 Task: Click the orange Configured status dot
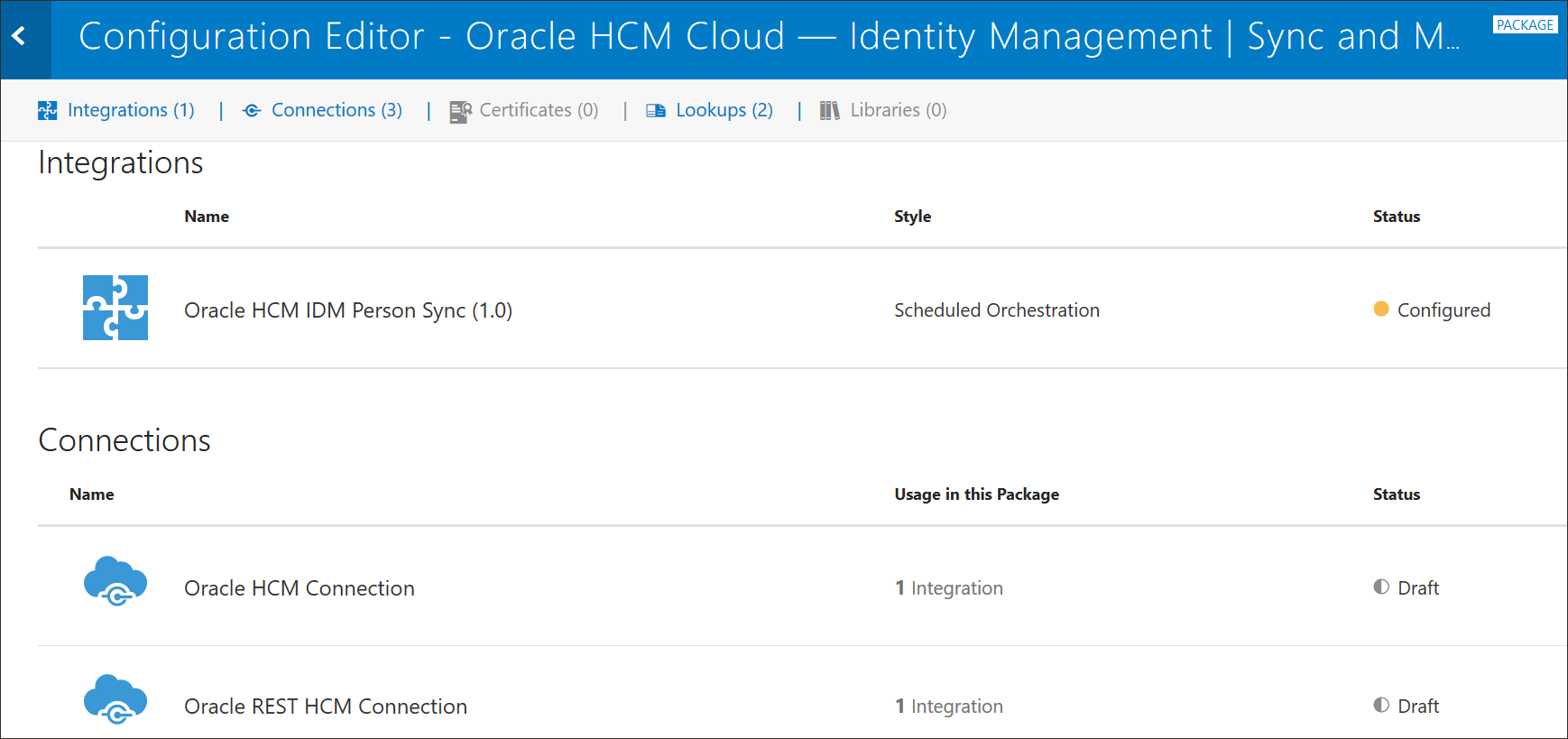[x=1381, y=309]
